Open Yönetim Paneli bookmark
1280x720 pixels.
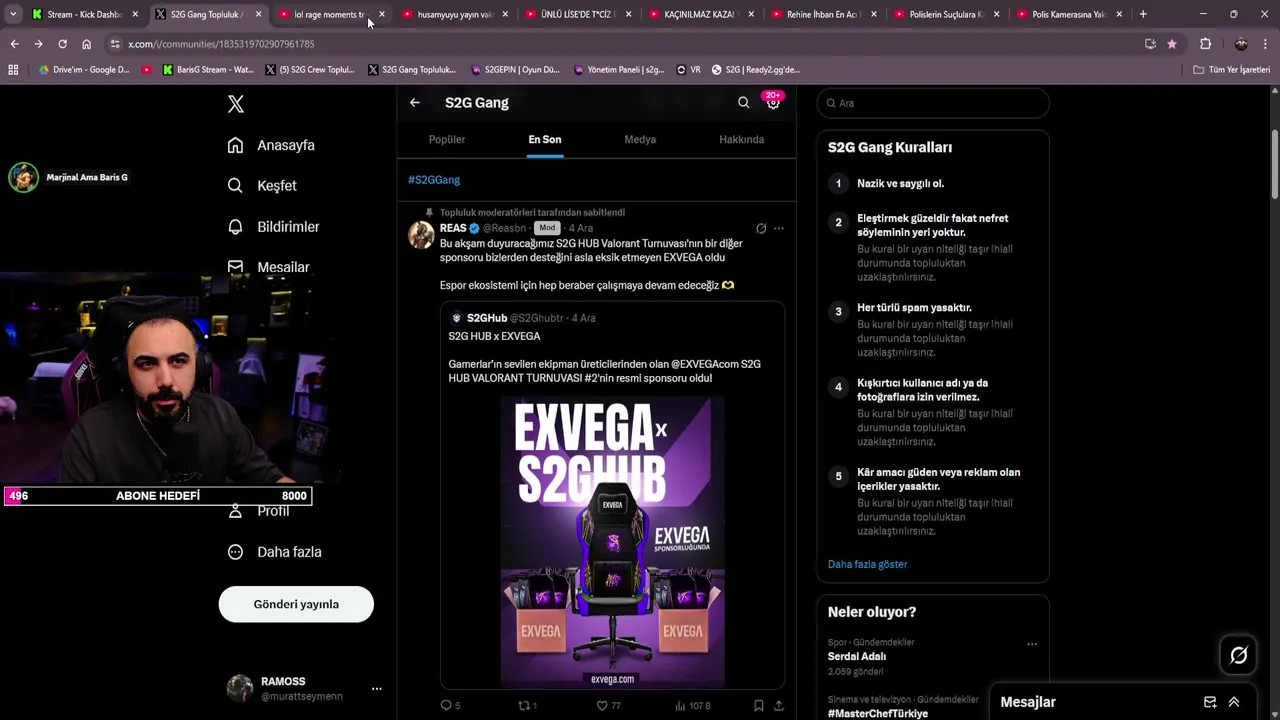tap(619, 70)
